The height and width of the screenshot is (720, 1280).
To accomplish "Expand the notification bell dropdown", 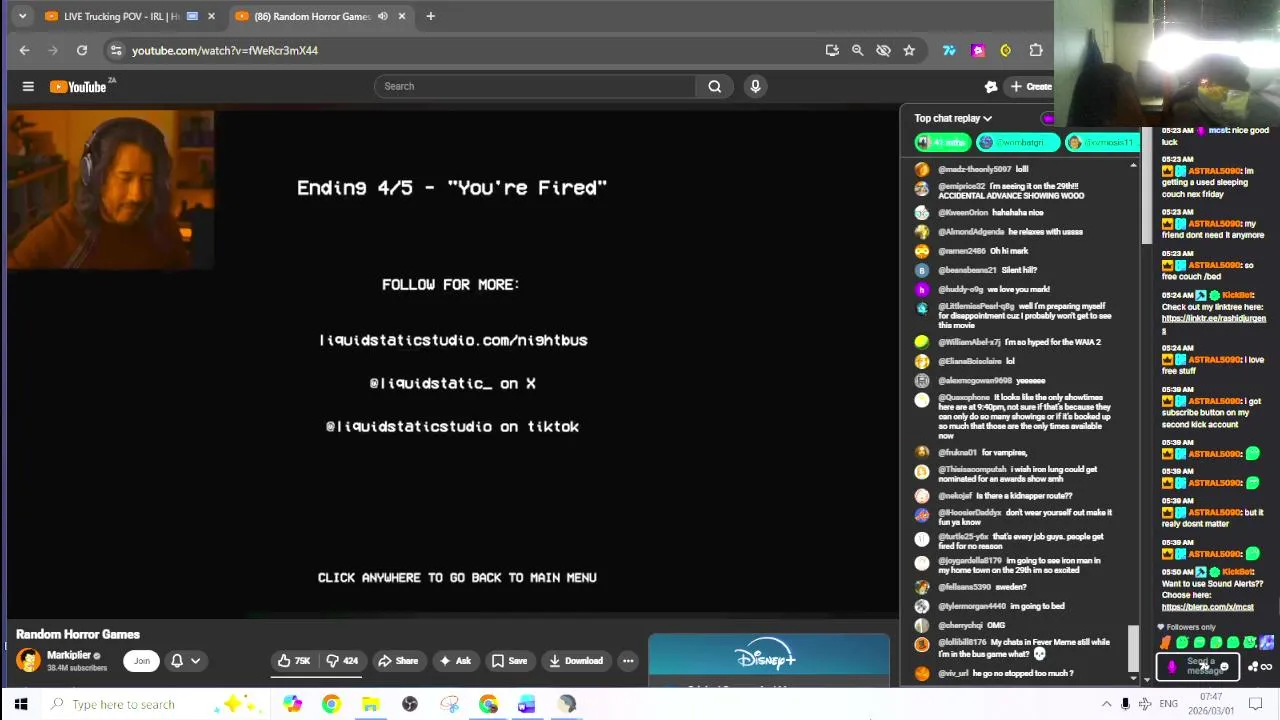I will pyautogui.click(x=186, y=661).
